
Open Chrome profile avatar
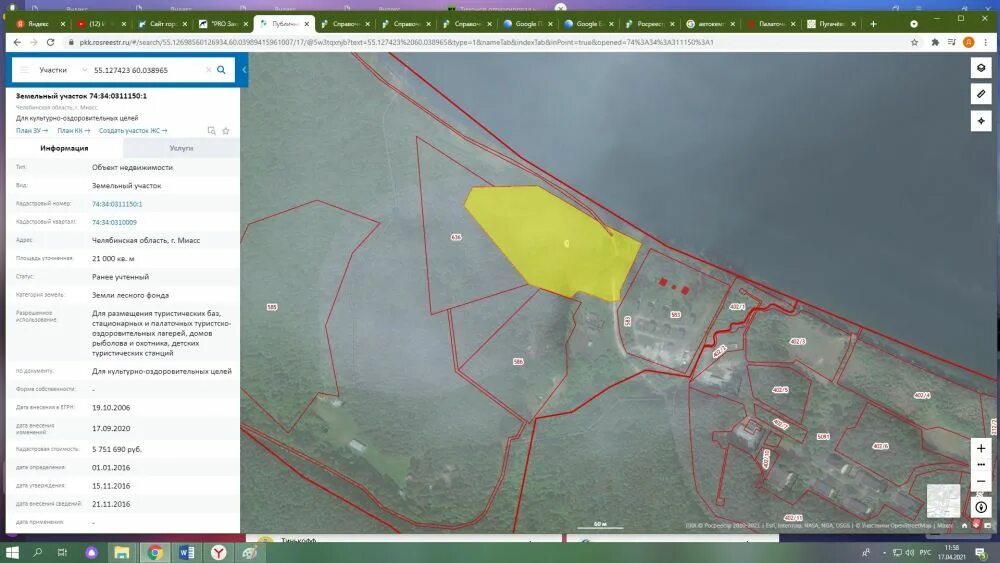pos(968,42)
